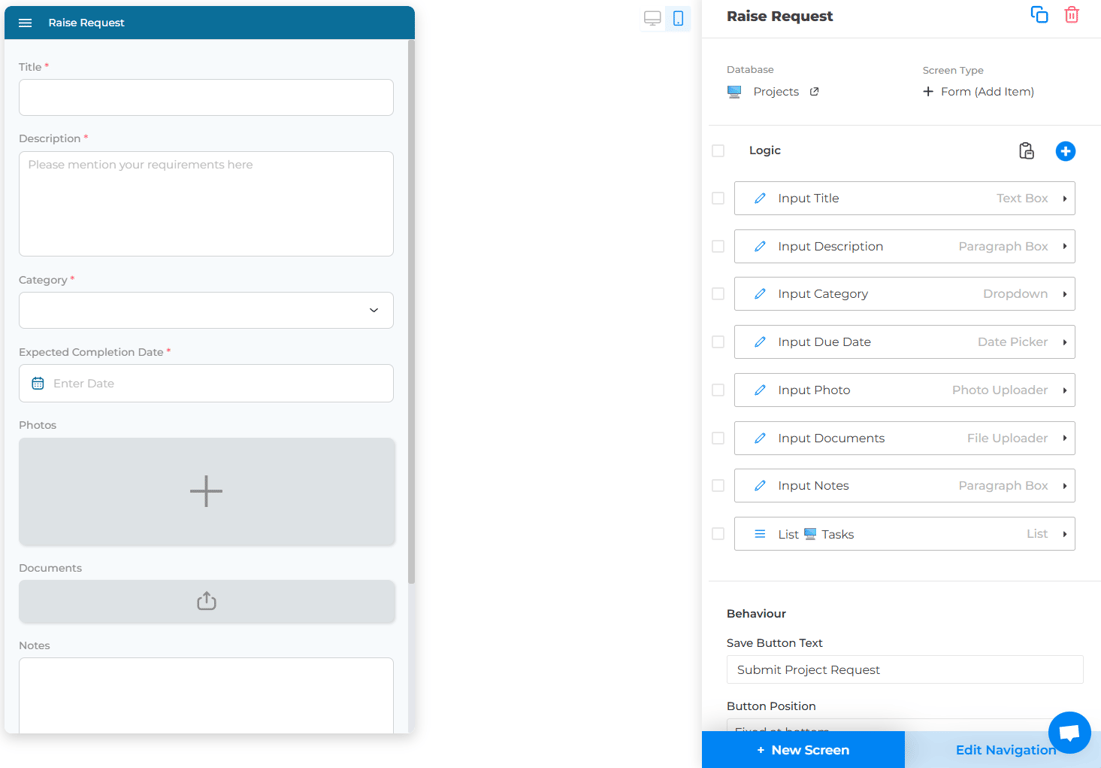The image size is (1101, 768).
Task: Click the plus icon beside Form (Add Item)
Action: click(928, 91)
